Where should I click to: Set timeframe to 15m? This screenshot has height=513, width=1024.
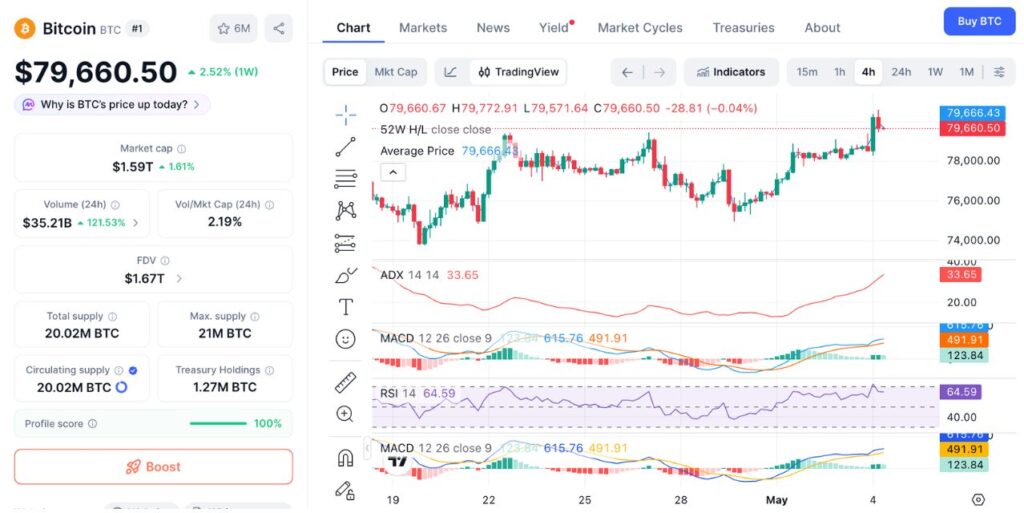[x=807, y=72]
